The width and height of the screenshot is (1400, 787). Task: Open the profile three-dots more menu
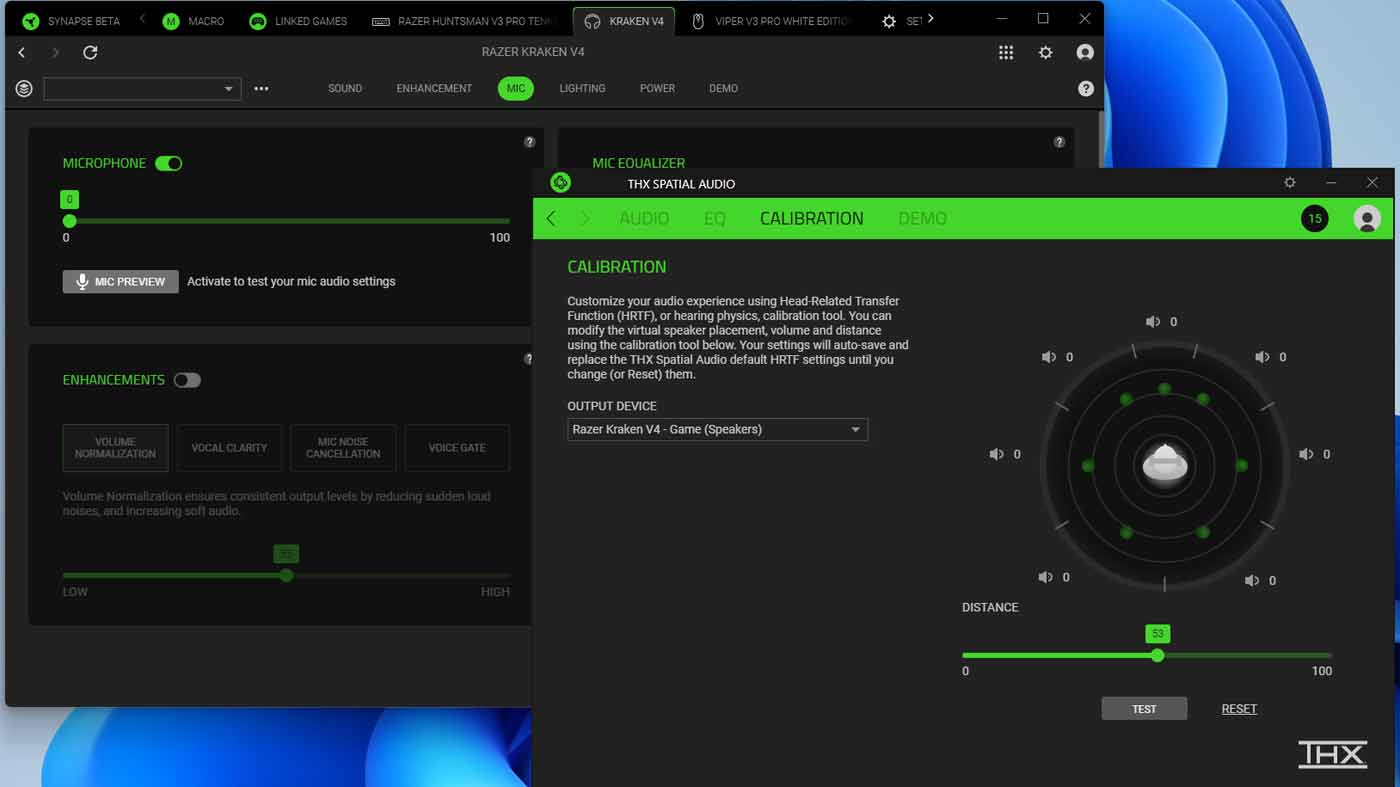(x=261, y=88)
